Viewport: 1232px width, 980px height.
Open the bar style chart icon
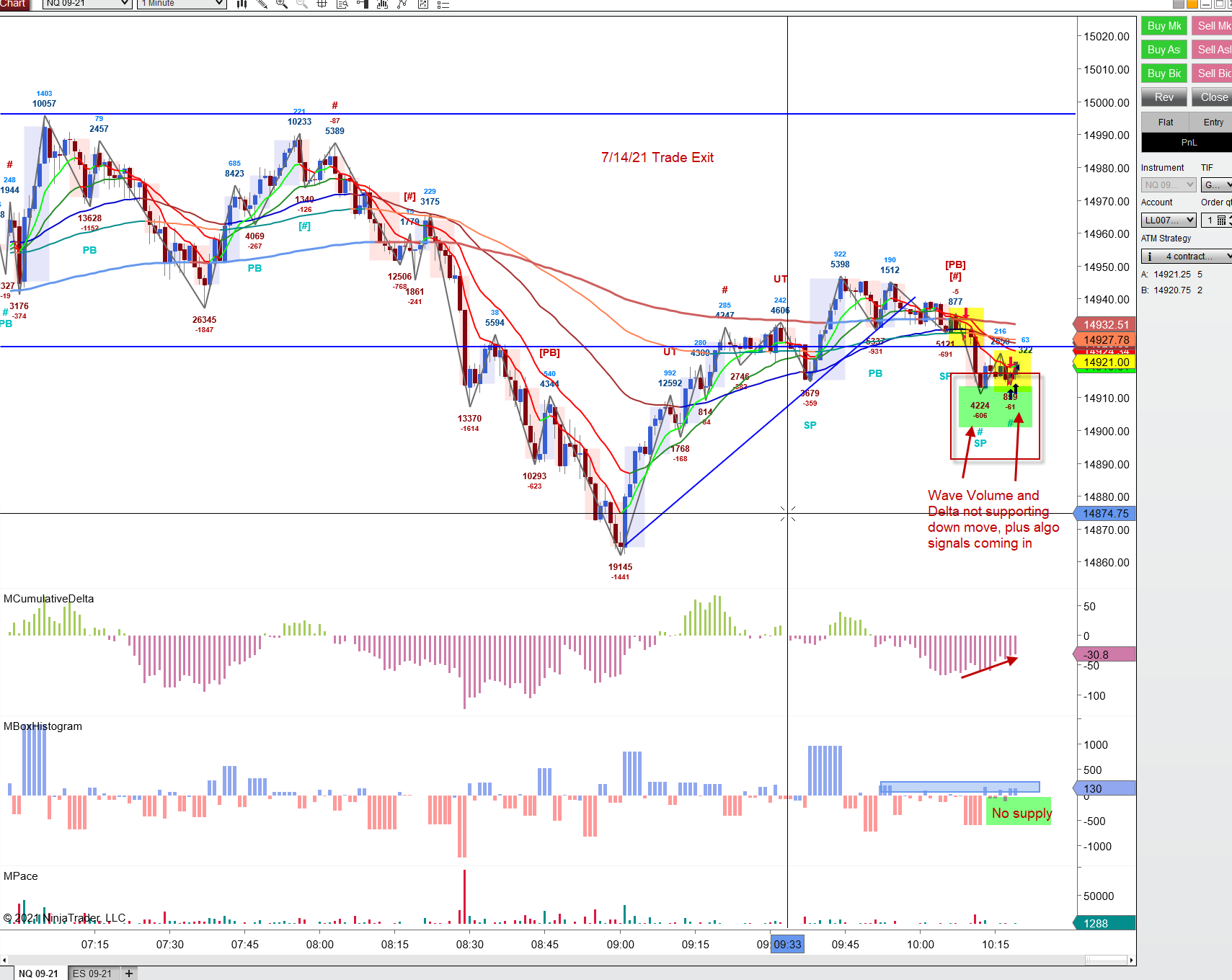coord(242,4)
